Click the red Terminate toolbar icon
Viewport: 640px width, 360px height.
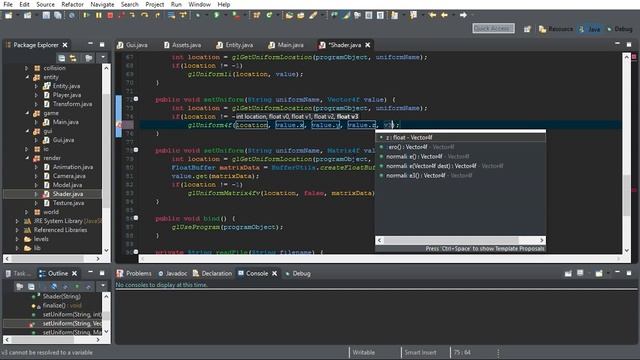click(110, 15)
